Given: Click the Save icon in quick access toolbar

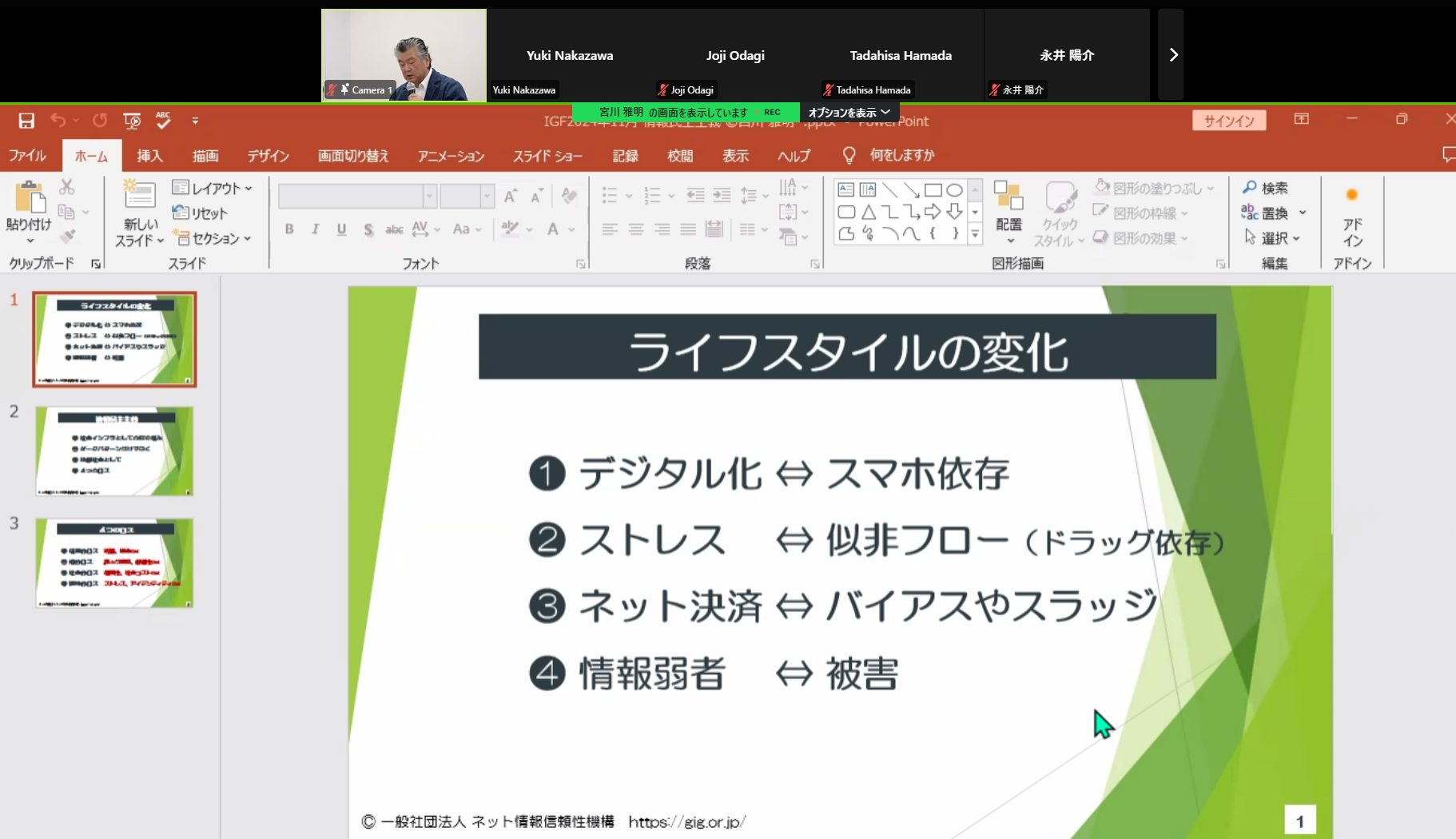Looking at the screenshot, I should point(26,121).
